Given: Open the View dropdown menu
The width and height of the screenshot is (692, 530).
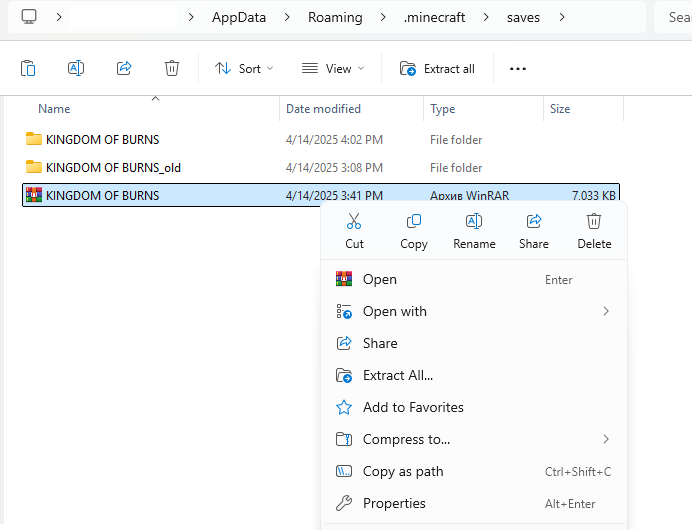Looking at the screenshot, I should [333, 68].
